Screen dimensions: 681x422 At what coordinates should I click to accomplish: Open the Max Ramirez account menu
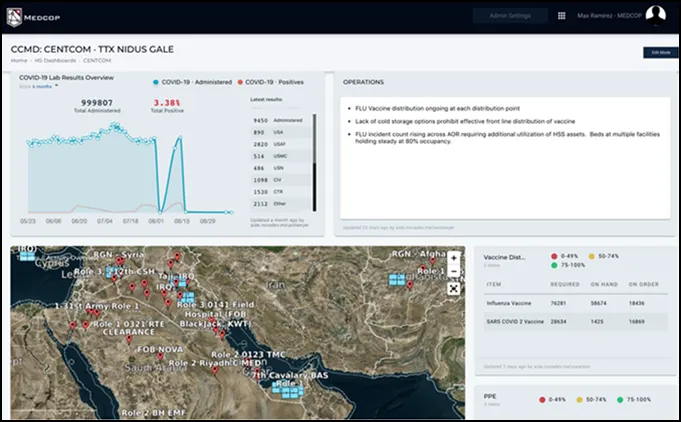(x=609, y=16)
